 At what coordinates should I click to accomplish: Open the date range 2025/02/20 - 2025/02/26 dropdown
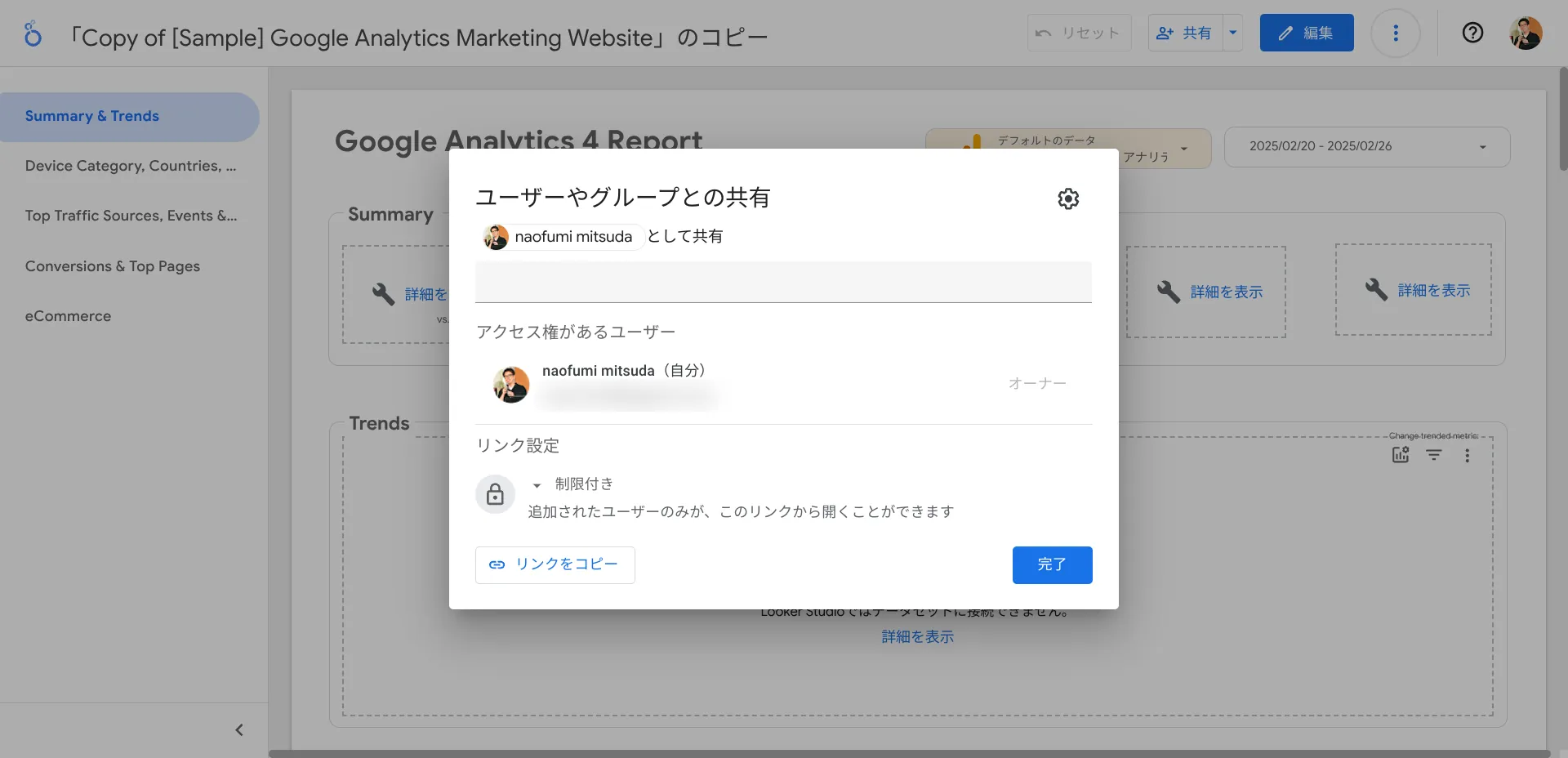coord(1367,146)
